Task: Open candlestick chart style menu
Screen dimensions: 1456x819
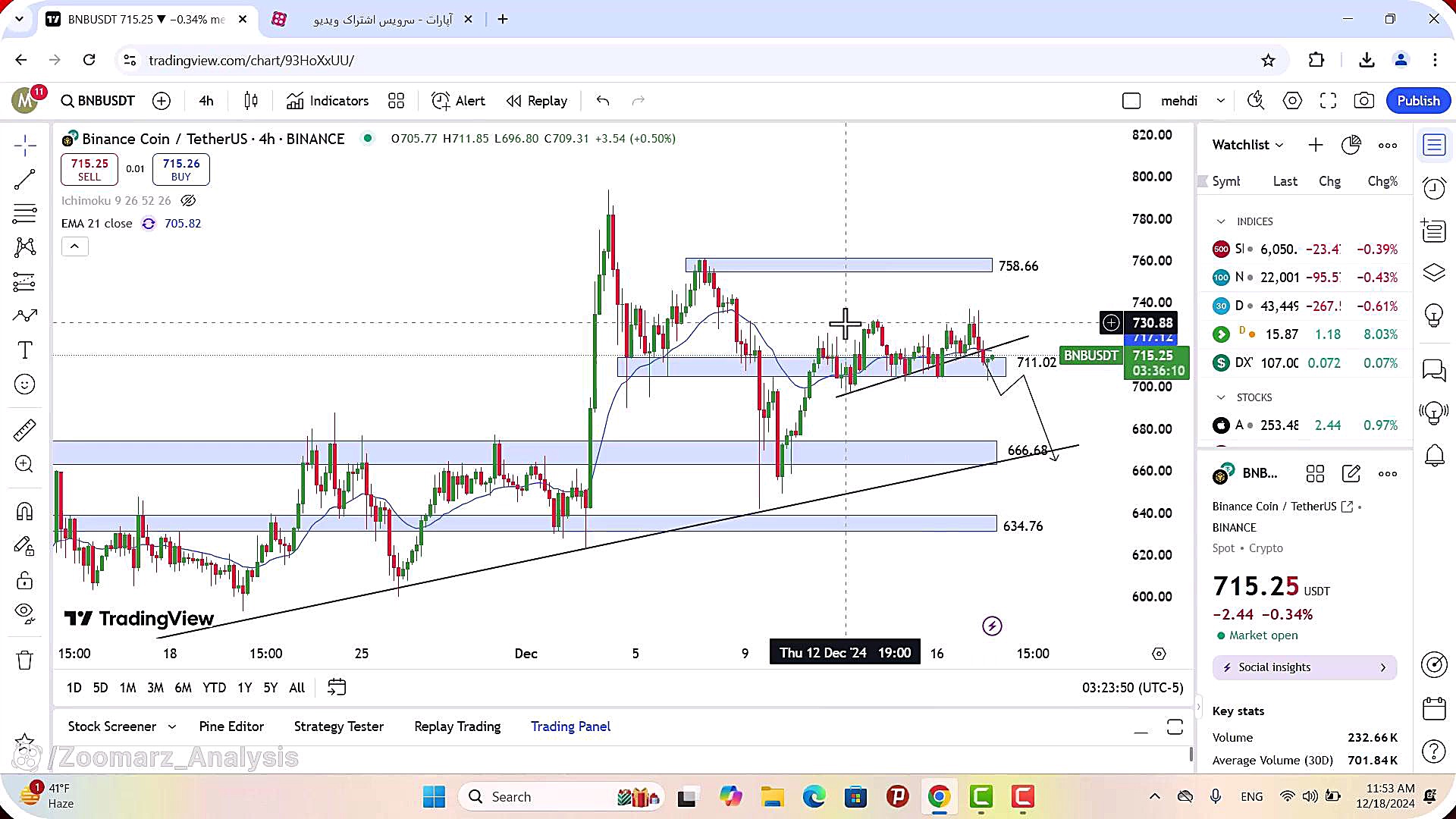Action: pyautogui.click(x=251, y=101)
